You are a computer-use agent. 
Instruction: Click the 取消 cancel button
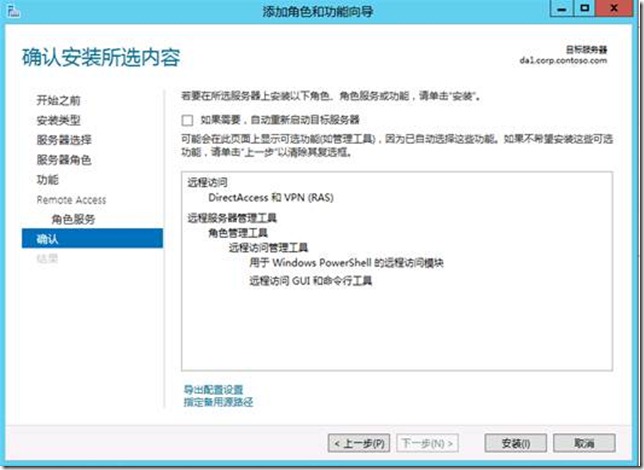click(584, 443)
